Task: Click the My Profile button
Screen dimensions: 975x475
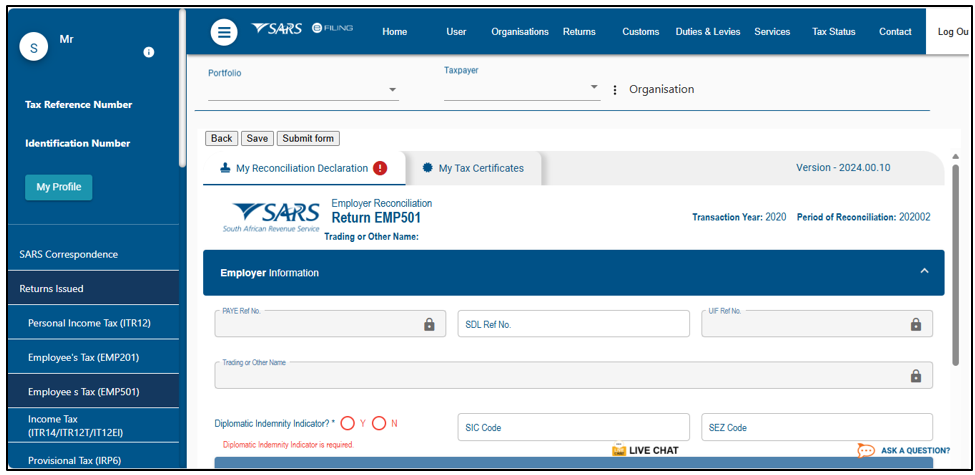Action: coord(58,187)
